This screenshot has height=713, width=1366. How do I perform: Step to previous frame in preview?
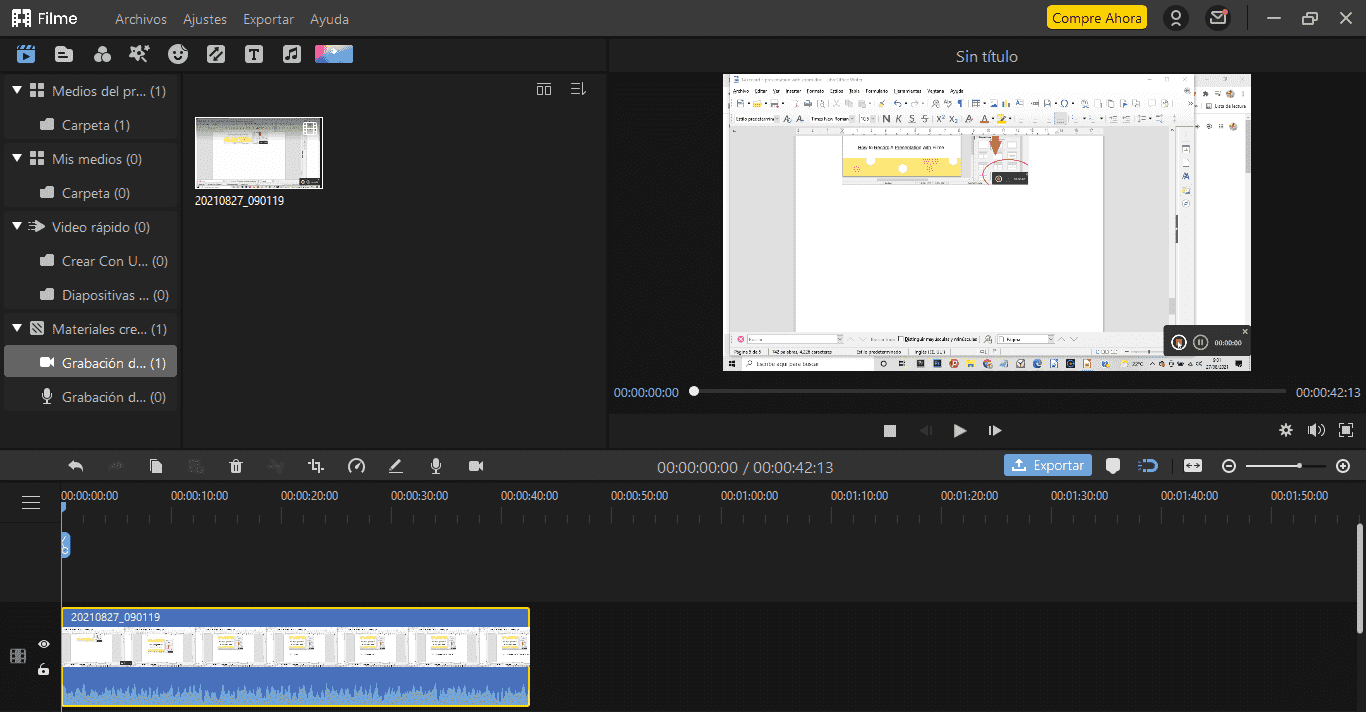[x=926, y=430]
